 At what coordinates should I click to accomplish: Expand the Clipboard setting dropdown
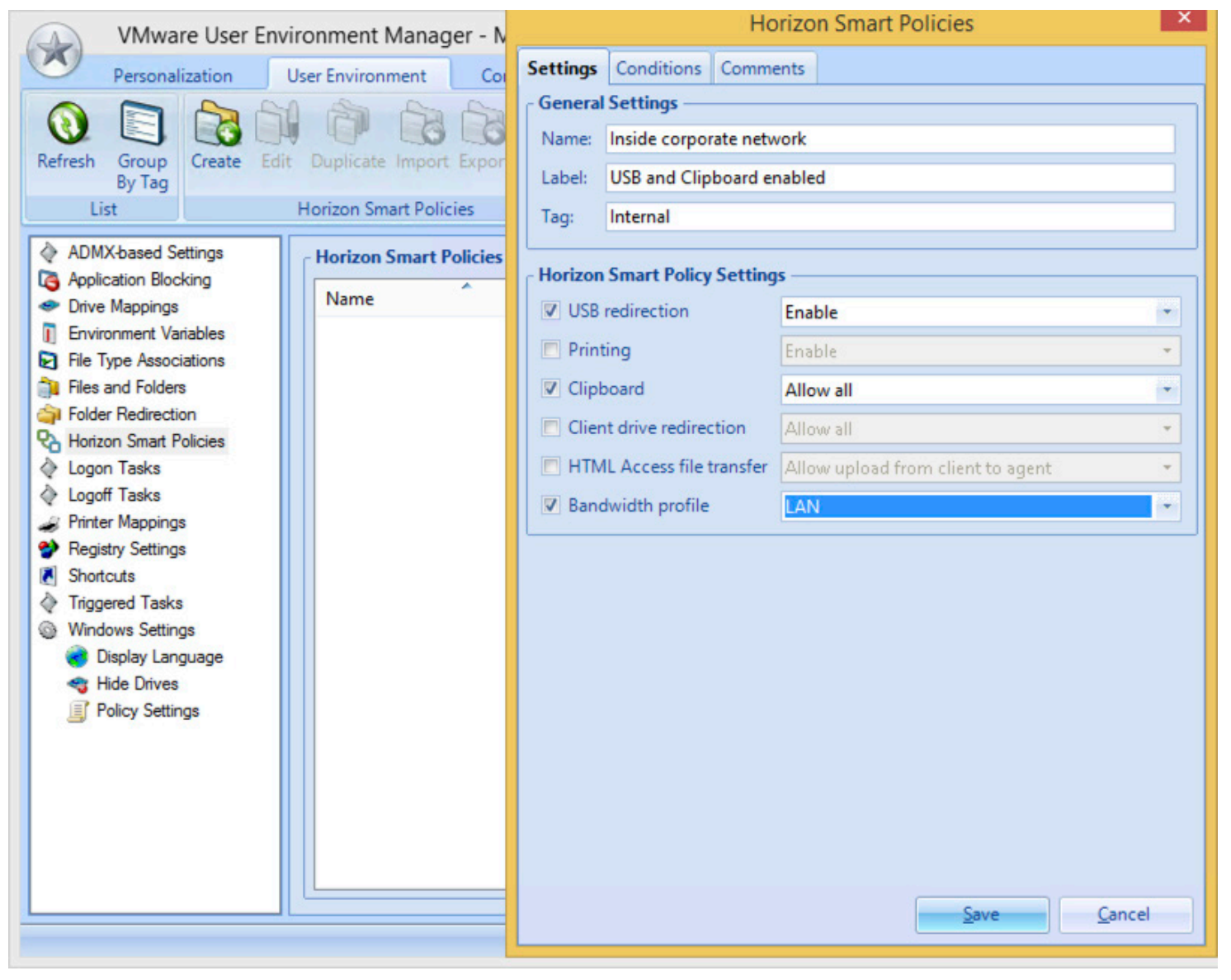(1167, 389)
